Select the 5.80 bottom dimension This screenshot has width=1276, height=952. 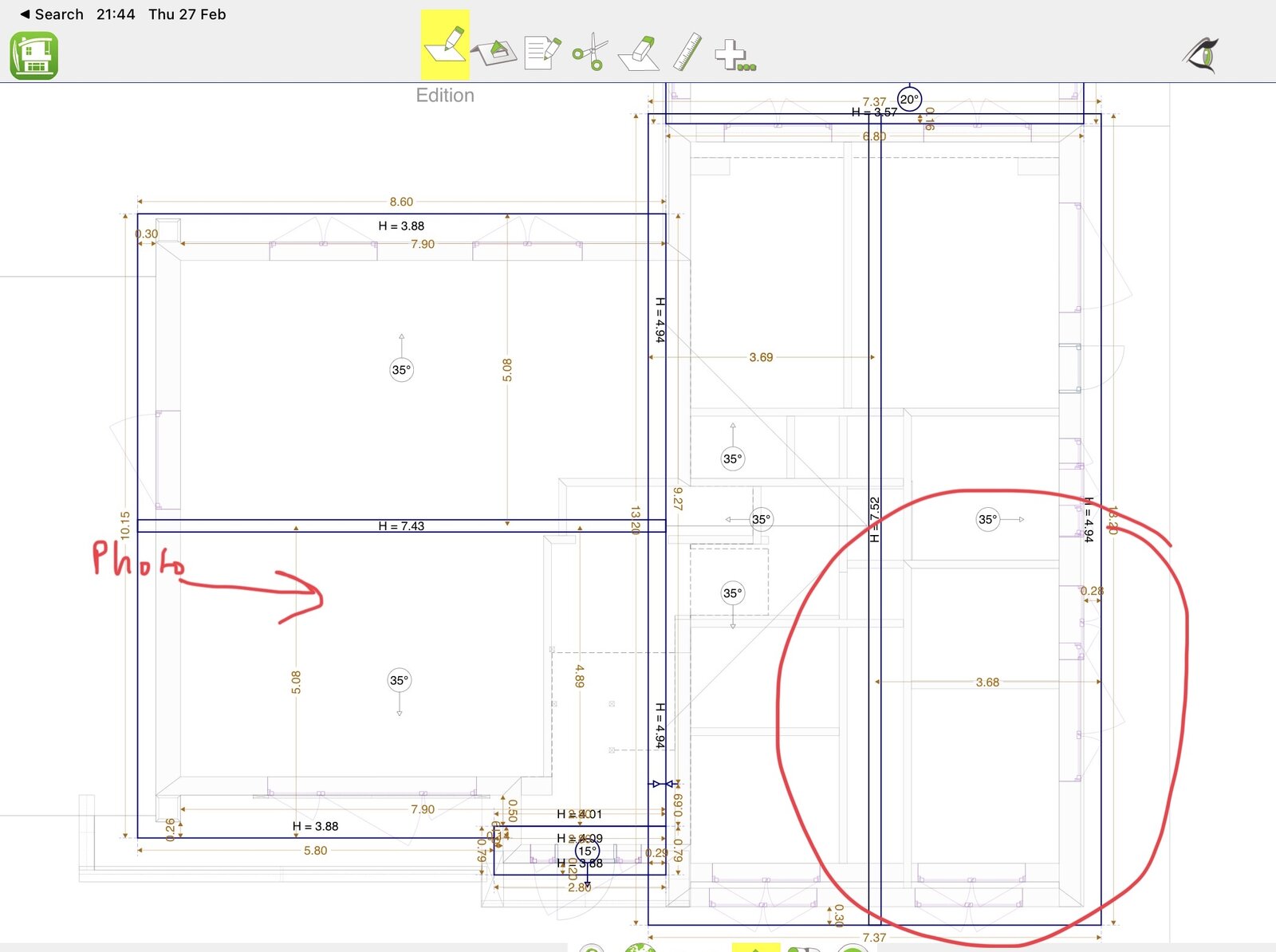315,851
